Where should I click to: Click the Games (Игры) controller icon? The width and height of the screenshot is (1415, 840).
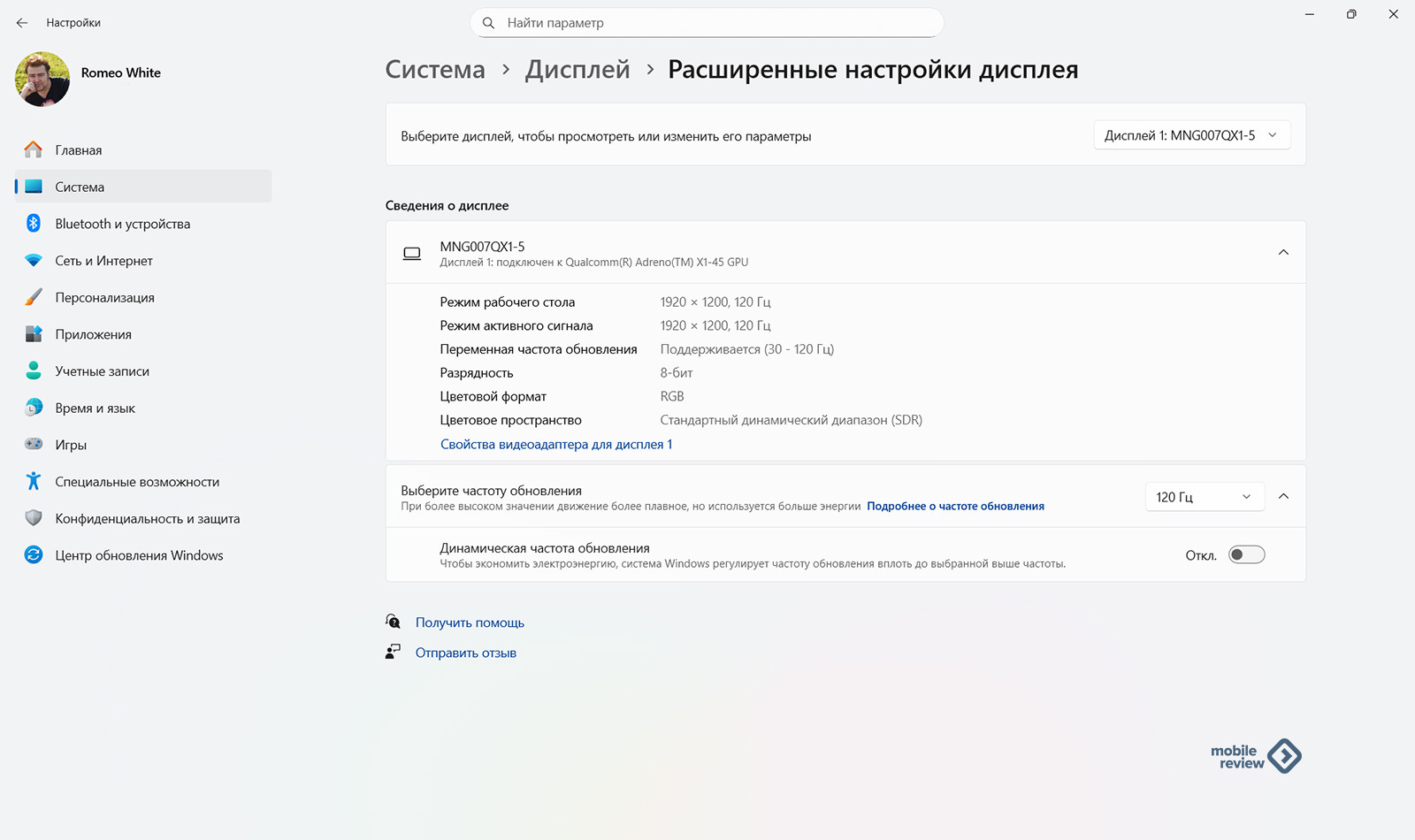pos(34,445)
